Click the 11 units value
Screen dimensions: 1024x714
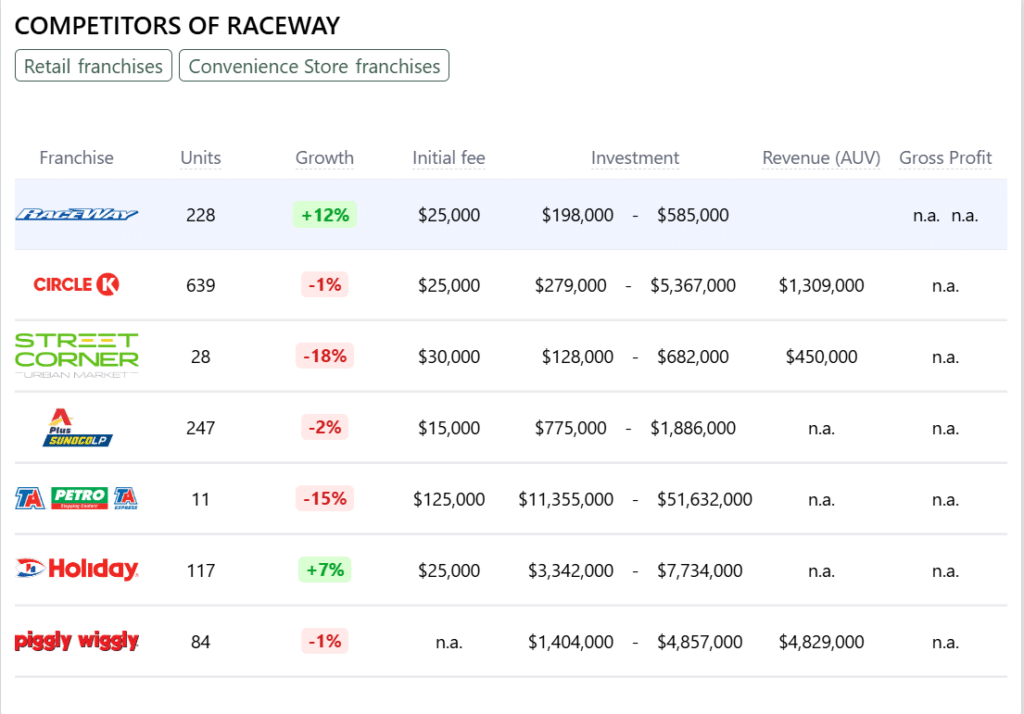pyautogui.click(x=200, y=499)
